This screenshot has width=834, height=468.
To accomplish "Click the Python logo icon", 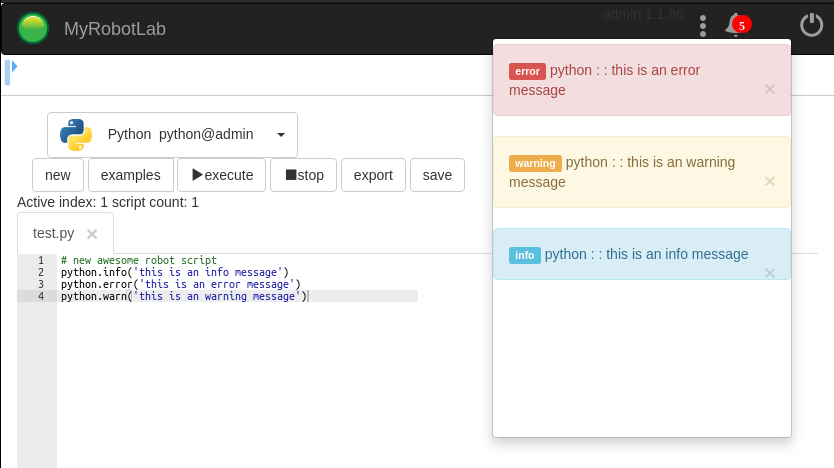I will 76,135.
